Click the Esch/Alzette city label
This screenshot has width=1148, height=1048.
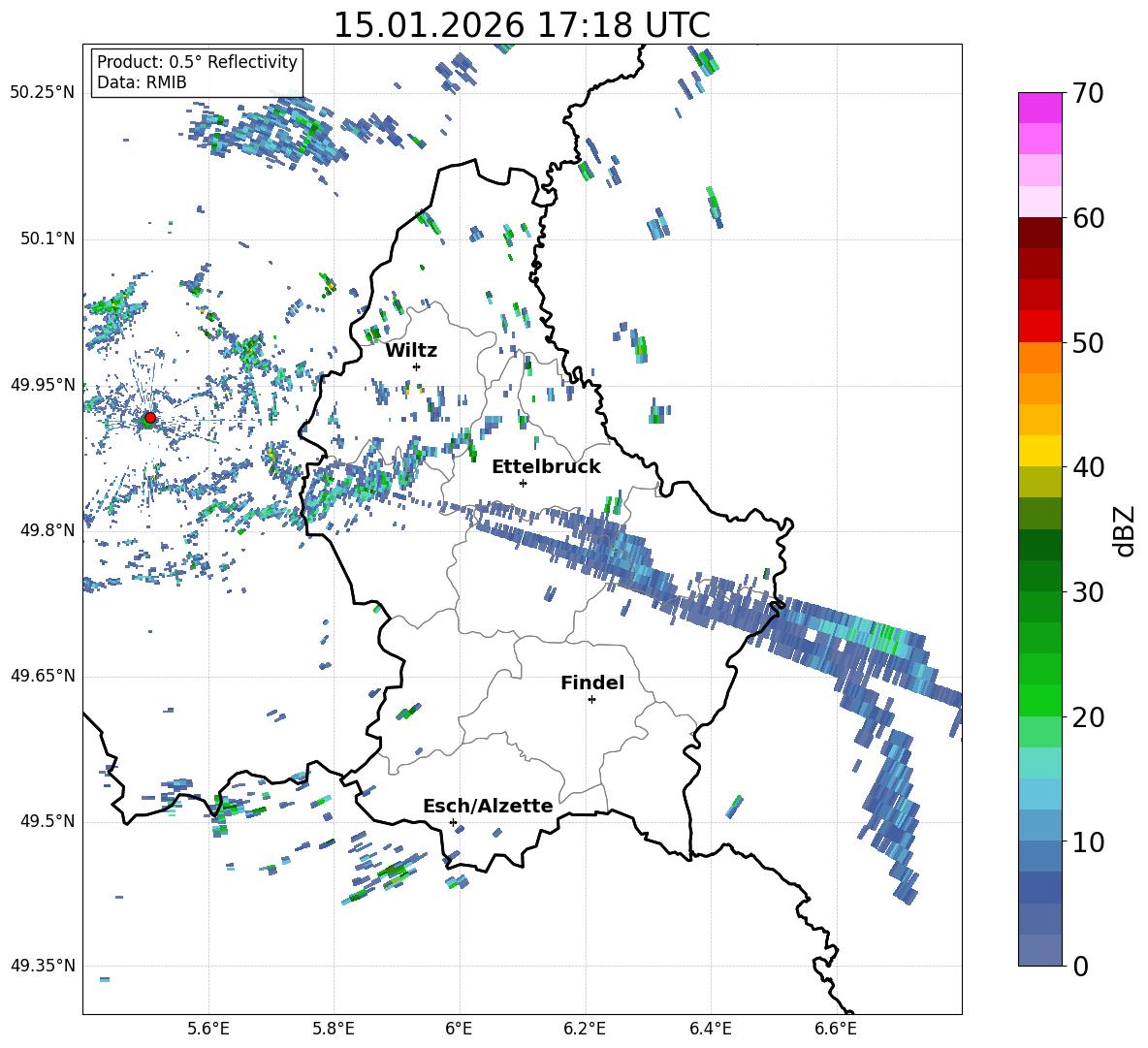(488, 806)
